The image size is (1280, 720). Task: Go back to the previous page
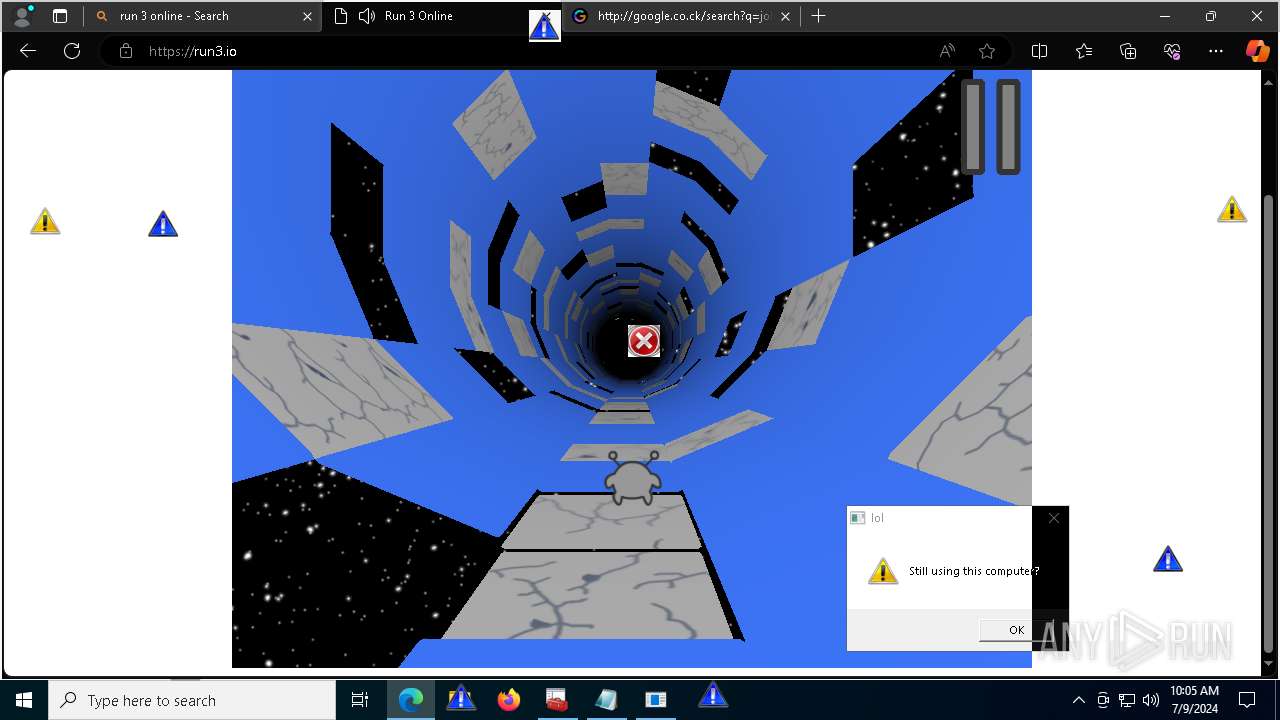point(28,51)
